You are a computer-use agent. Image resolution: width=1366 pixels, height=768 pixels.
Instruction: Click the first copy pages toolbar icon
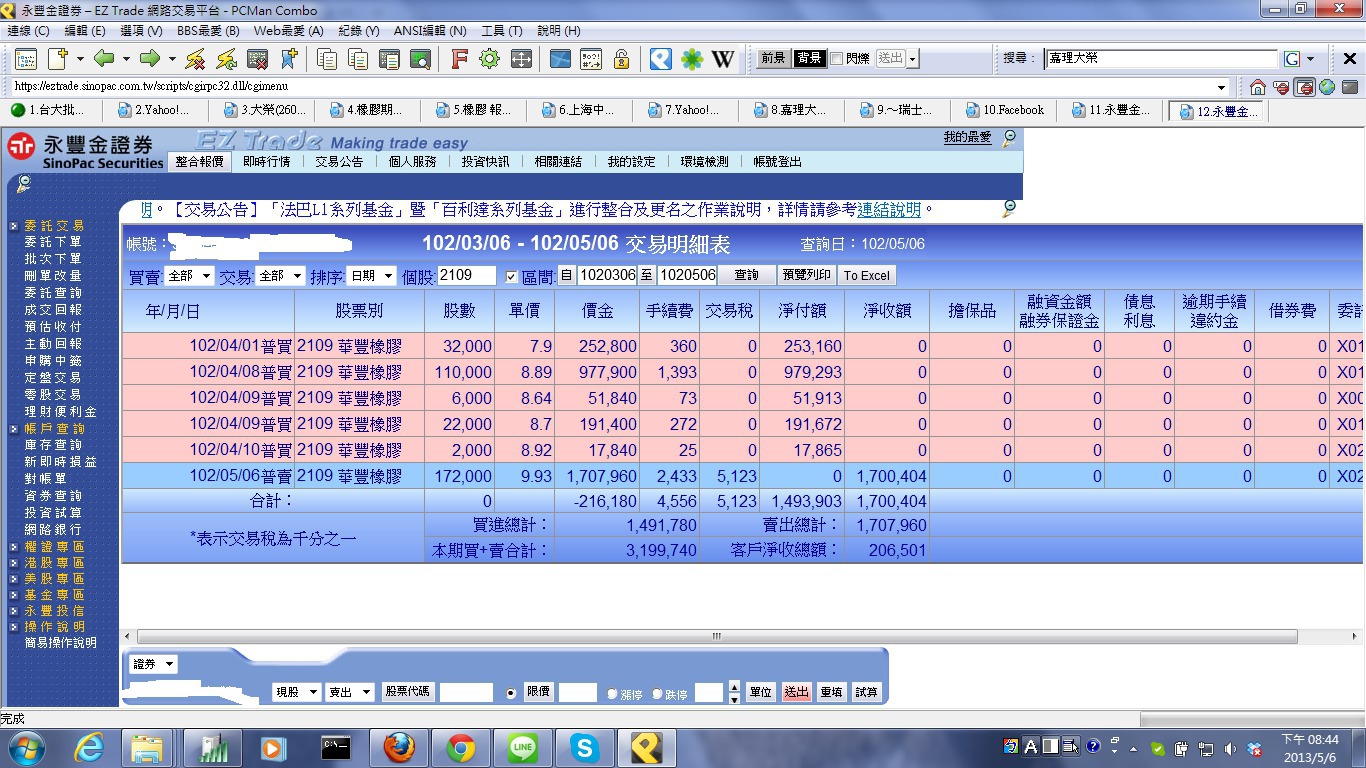pyautogui.click(x=327, y=59)
